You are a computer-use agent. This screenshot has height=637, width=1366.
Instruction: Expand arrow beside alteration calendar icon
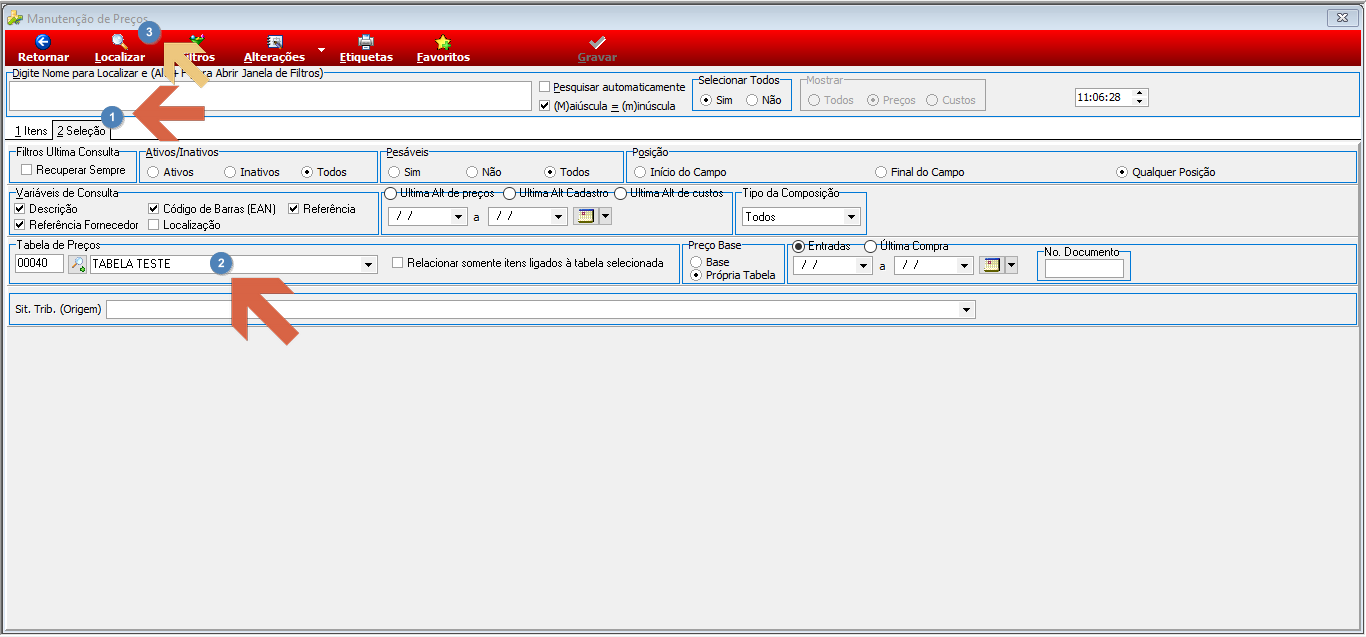coord(605,215)
